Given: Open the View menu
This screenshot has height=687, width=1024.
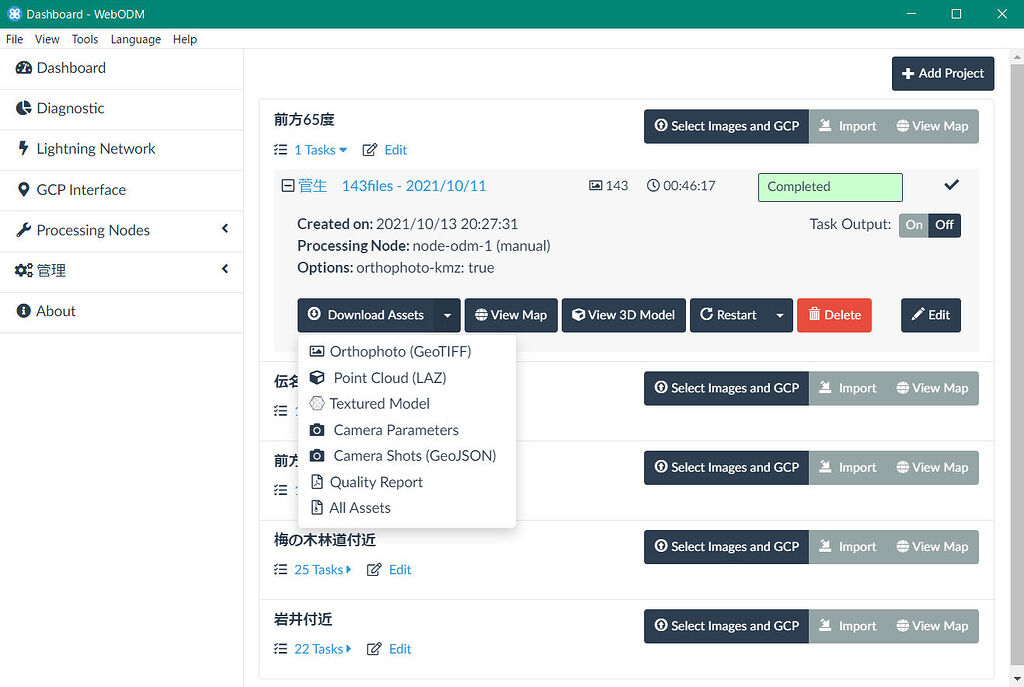Looking at the screenshot, I should [x=47, y=39].
